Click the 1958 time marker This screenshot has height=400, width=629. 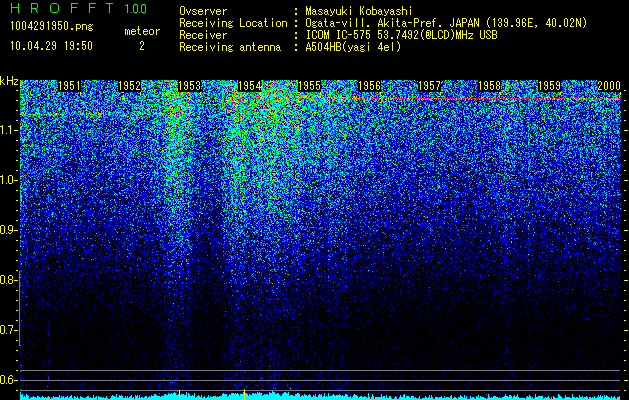(x=489, y=86)
